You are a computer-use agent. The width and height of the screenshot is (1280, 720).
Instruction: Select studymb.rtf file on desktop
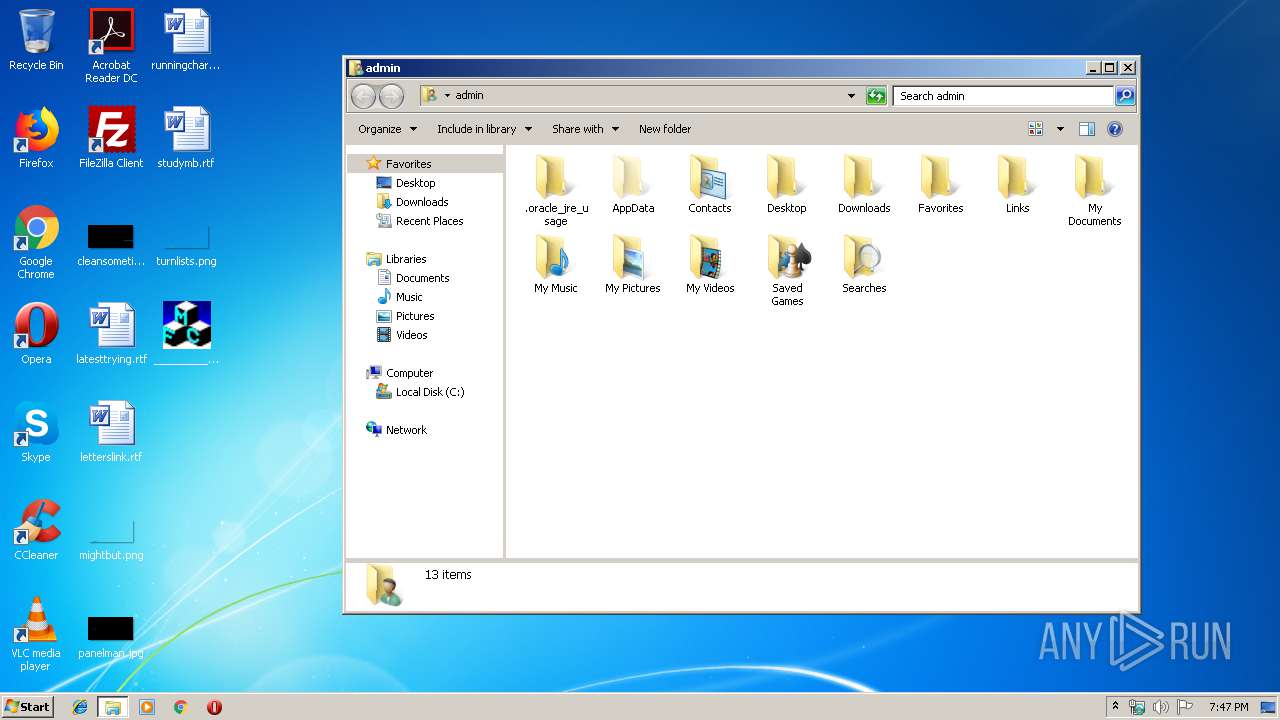click(x=186, y=138)
